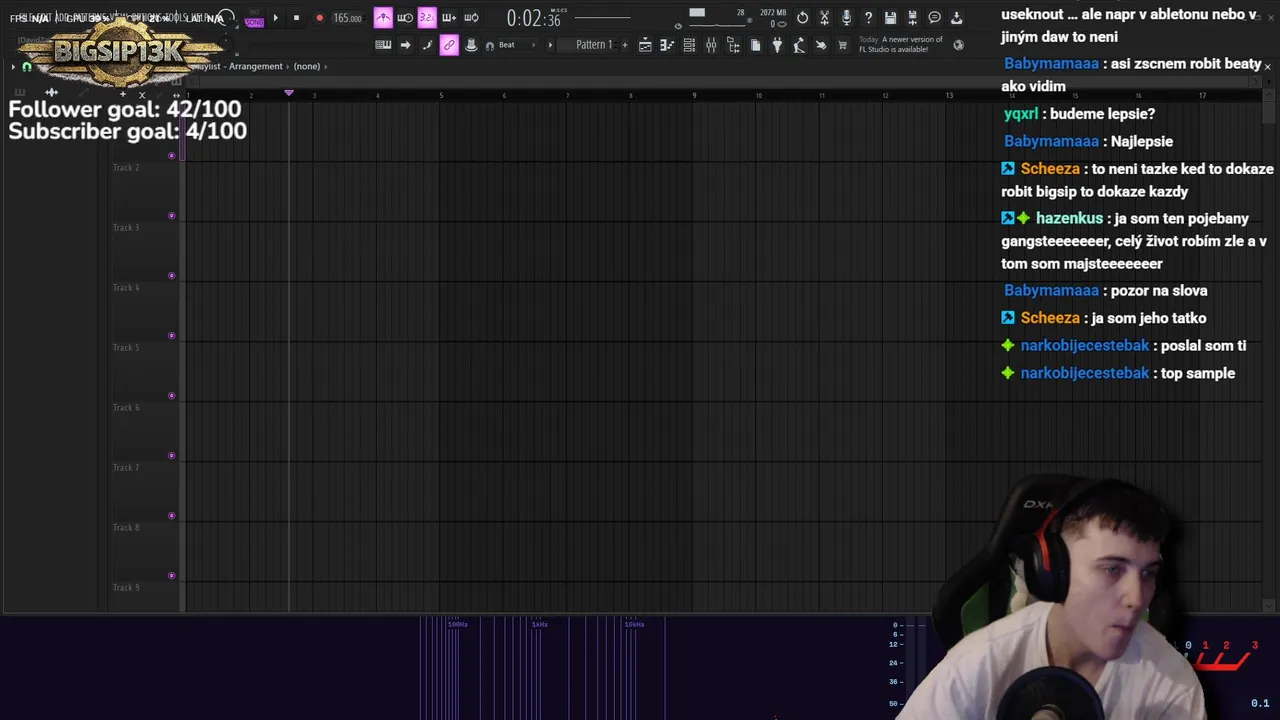Select the Track 7 header

tap(143, 489)
